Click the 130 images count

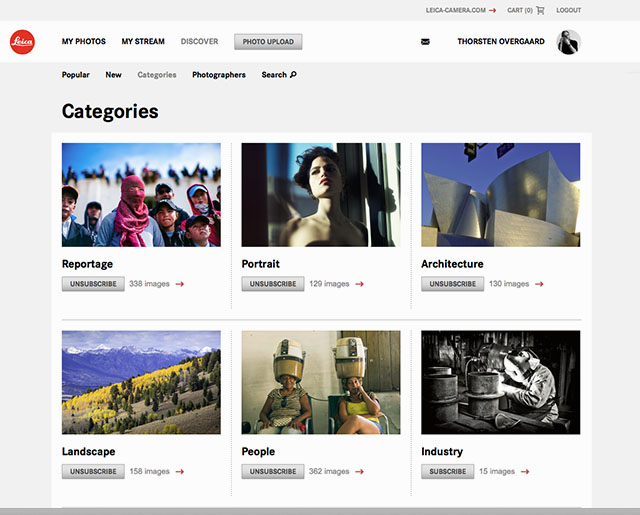[509, 284]
